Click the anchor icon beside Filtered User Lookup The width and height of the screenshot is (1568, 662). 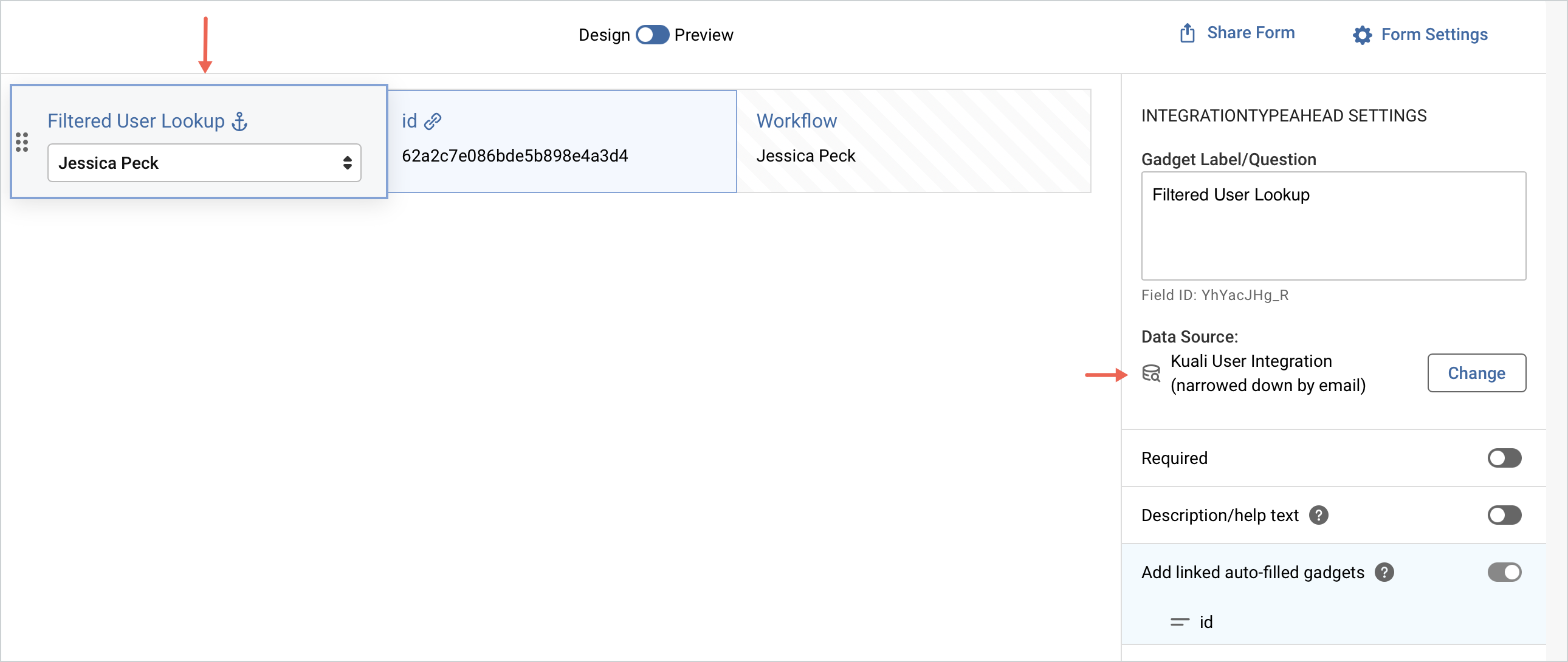[x=239, y=121]
